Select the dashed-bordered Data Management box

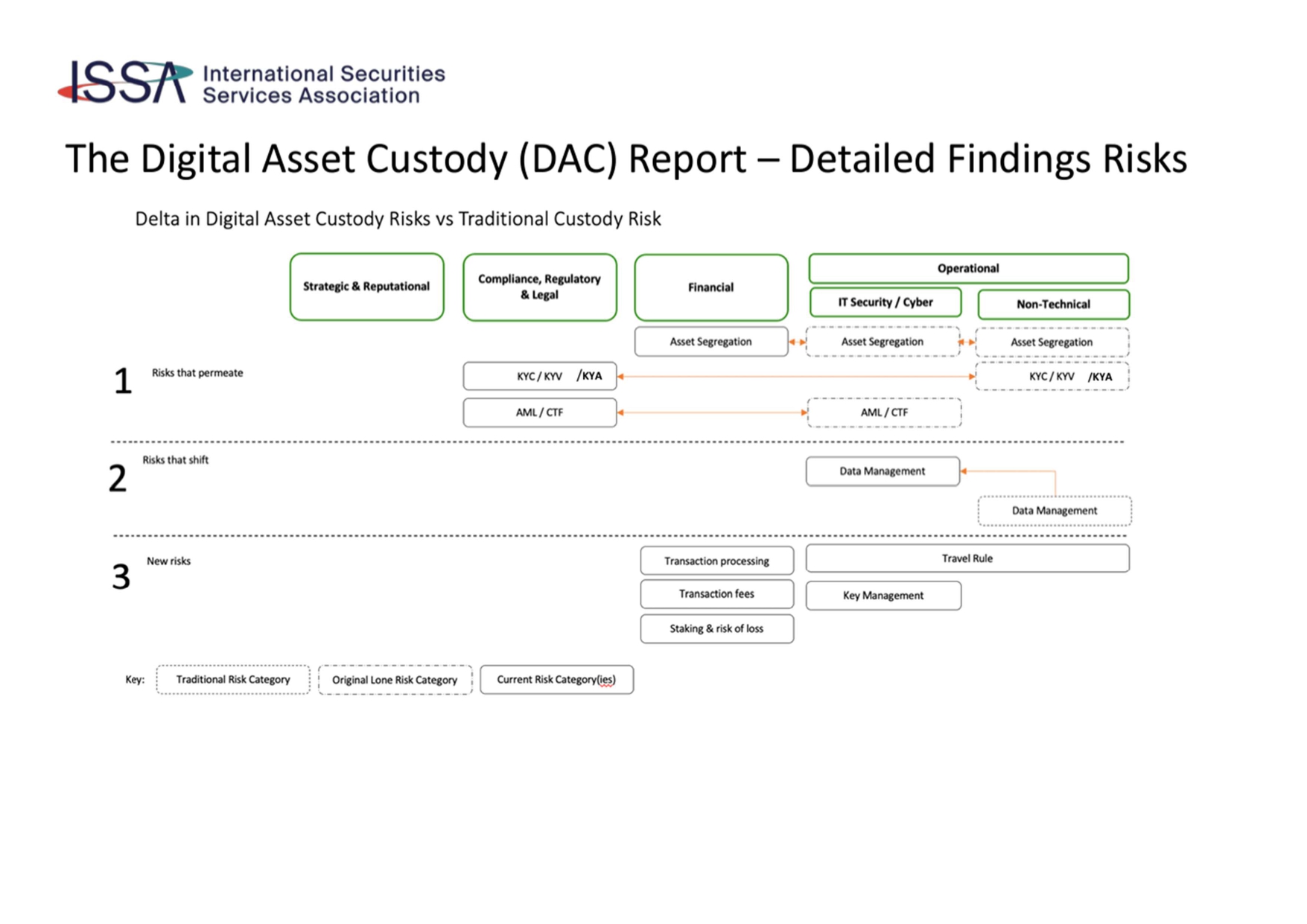pyautogui.click(x=1055, y=511)
